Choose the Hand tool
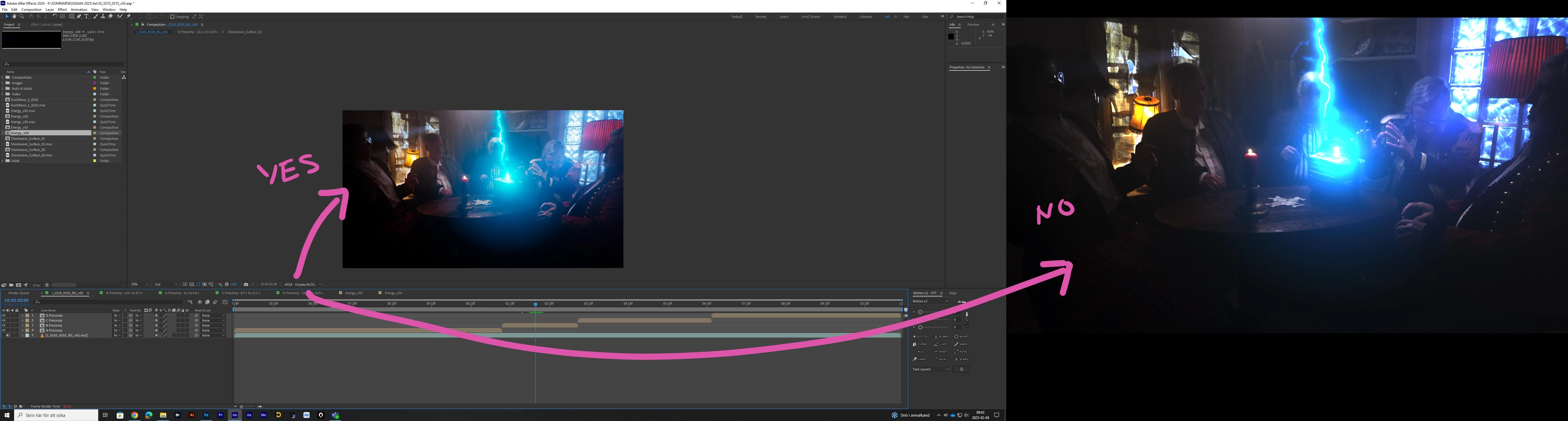The width and height of the screenshot is (1568, 421). pyautogui.click(x=14, y=16)
